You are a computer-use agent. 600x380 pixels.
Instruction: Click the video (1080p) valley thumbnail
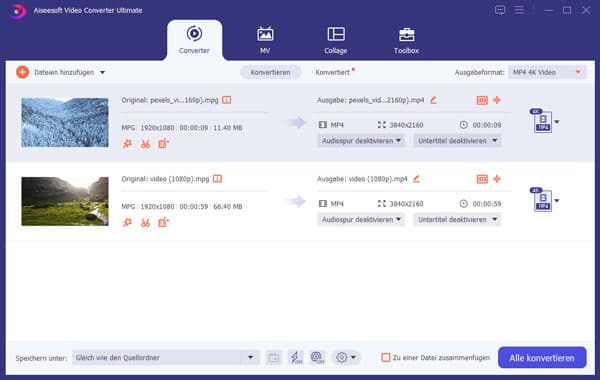[65, 201]
